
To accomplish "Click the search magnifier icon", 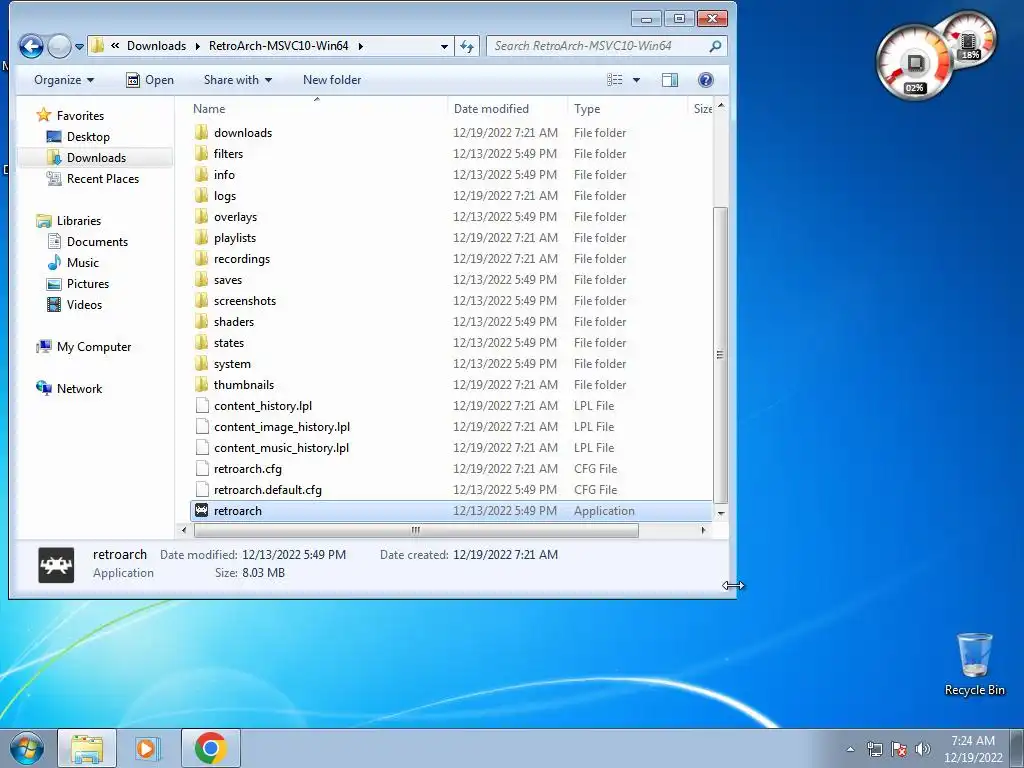I will (x=715, y=46).
